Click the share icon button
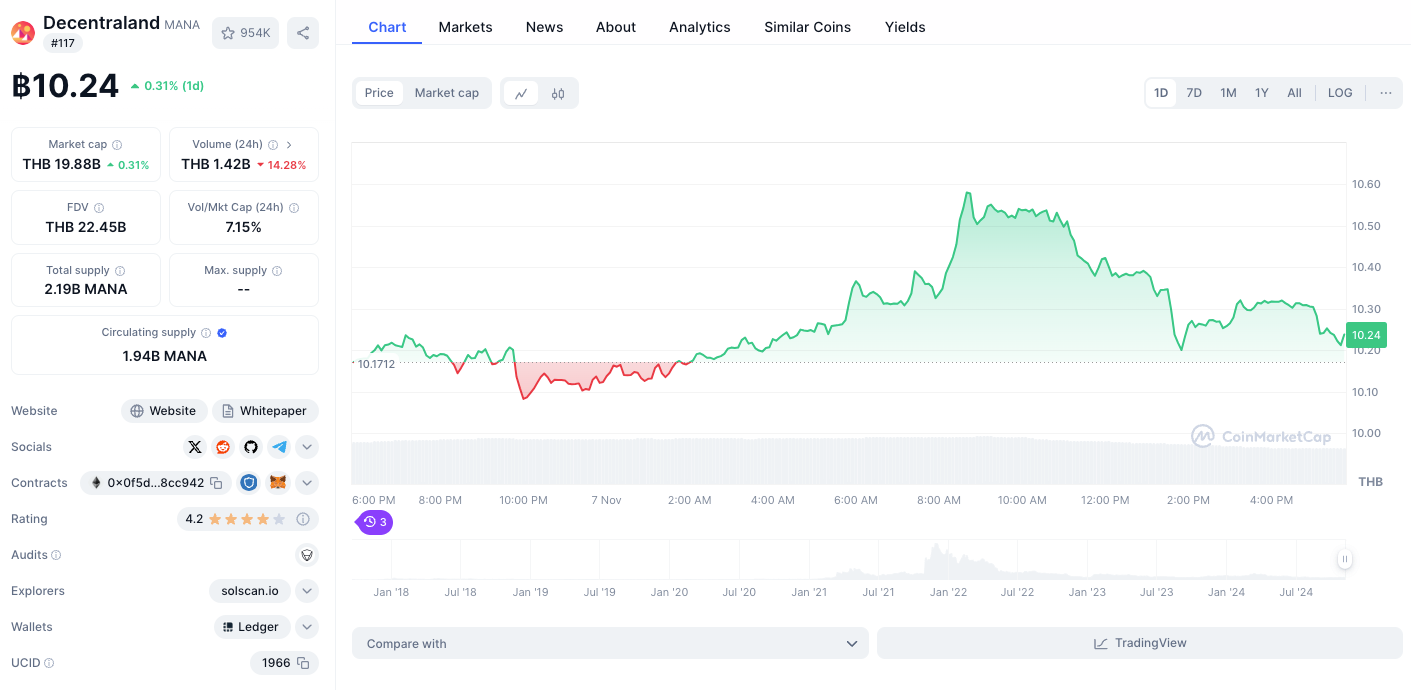The width and height of the screenshot is (1411, 690). (303, 33)
